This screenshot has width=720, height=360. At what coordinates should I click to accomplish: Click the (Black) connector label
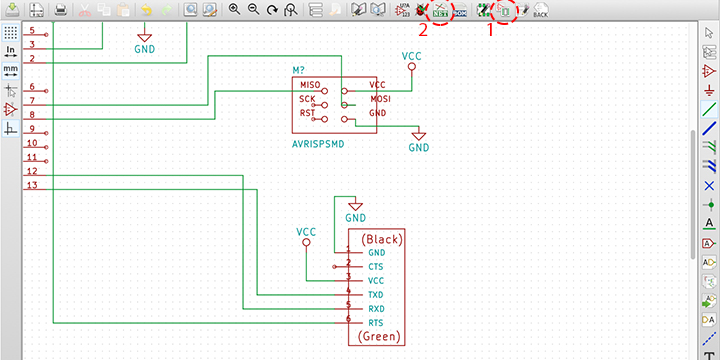click(382, 239)
